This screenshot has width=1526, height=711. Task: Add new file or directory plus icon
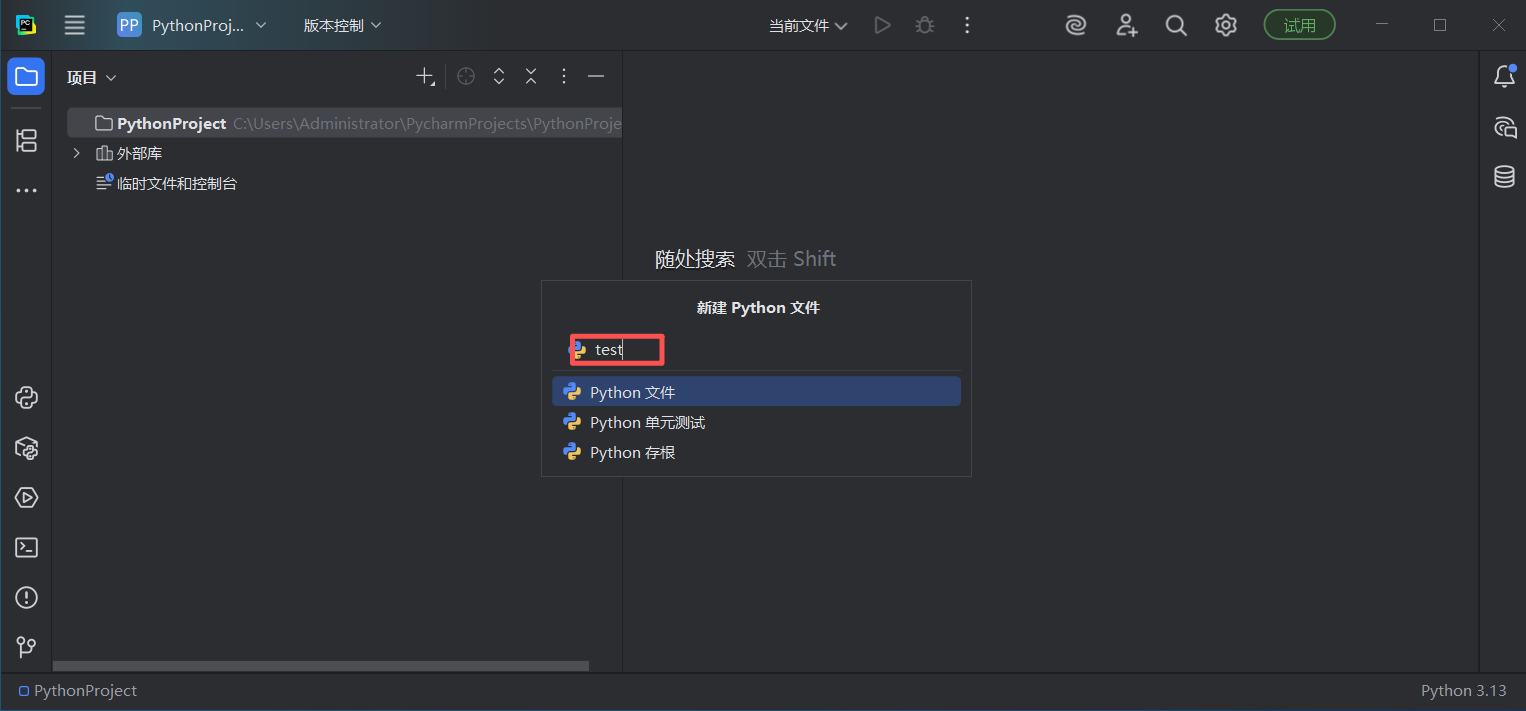click(425, 76)
